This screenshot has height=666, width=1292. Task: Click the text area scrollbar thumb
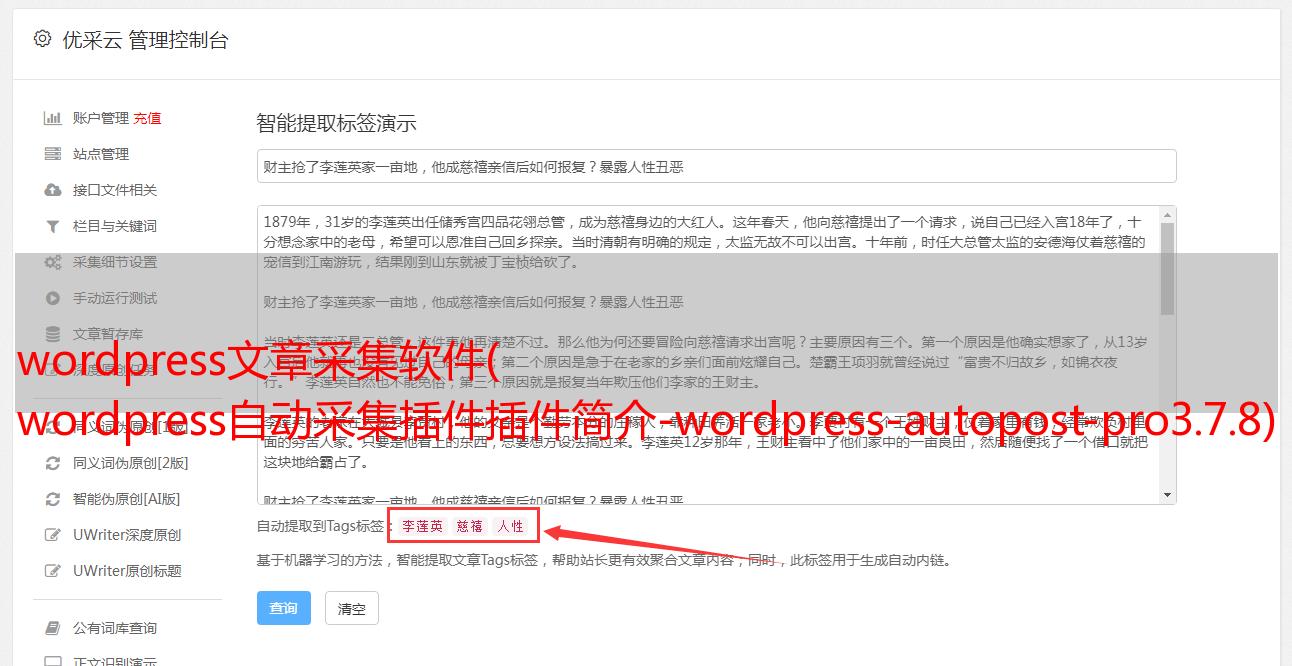[x=1167, y=268]
